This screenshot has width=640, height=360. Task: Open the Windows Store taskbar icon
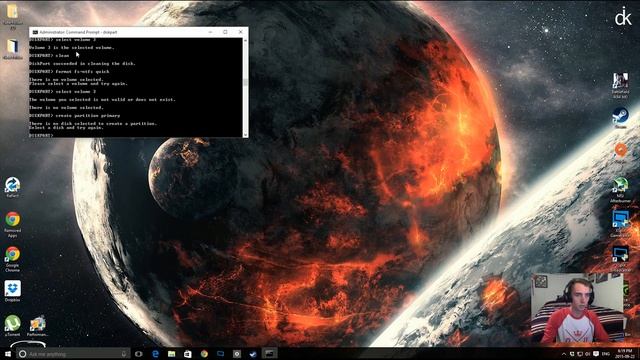pyautogui.click(x=188, y=354)
